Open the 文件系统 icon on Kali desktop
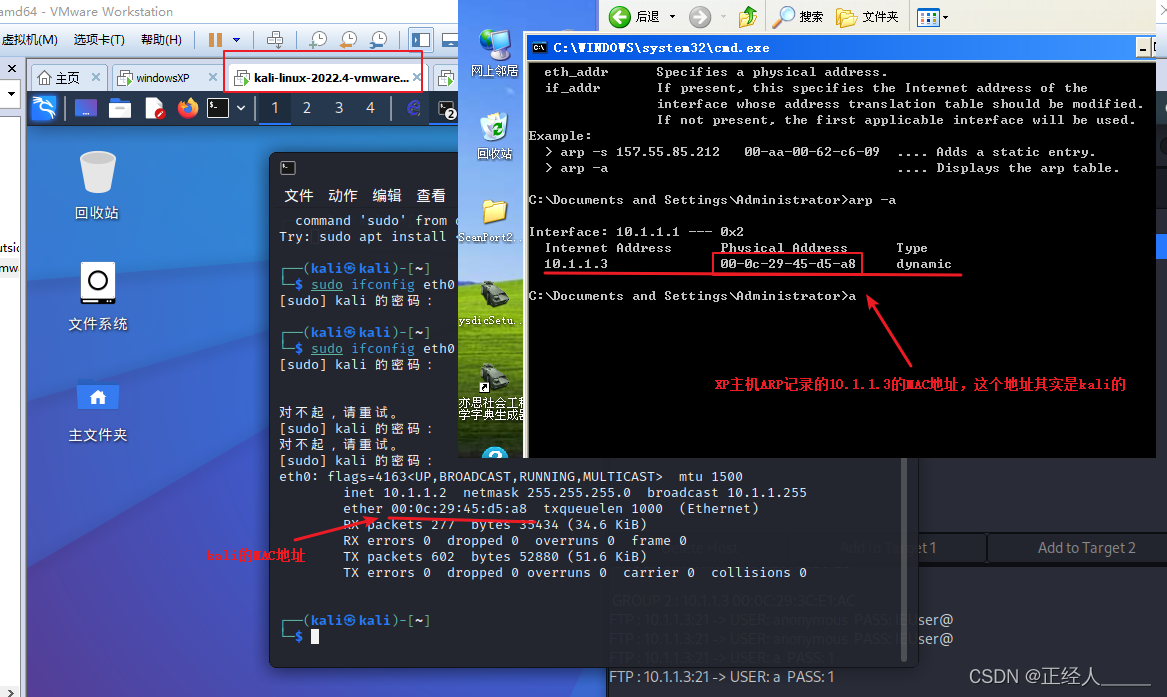 [x=97, y=296]
